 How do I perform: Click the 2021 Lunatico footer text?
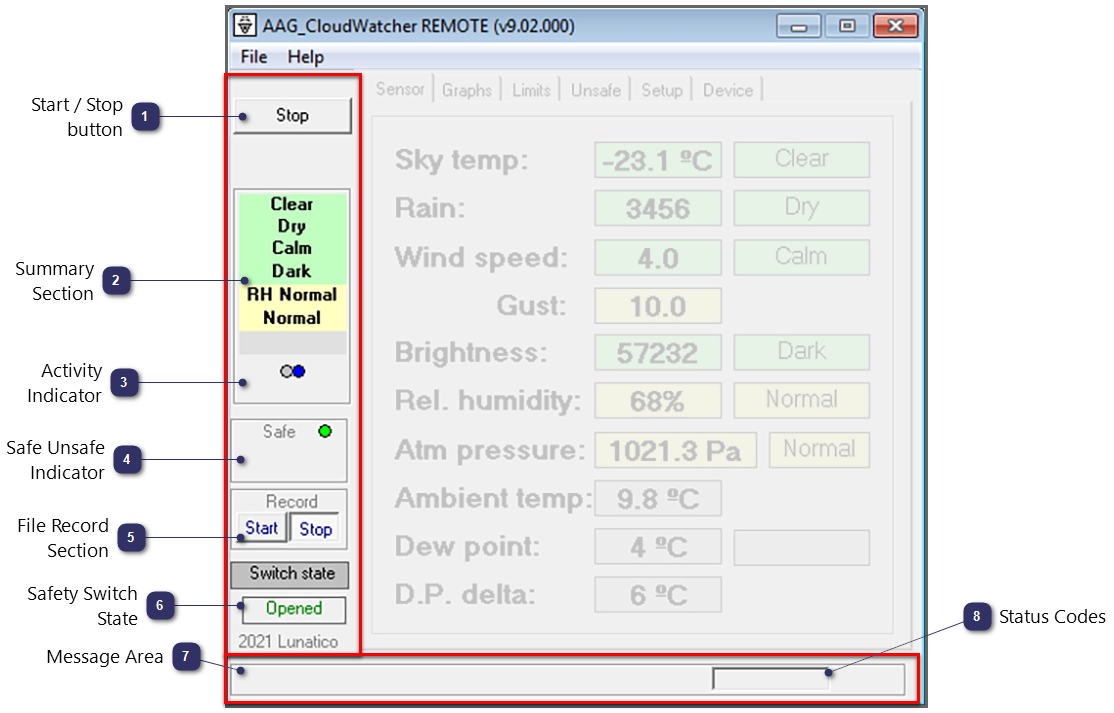(x=288, y=641)
